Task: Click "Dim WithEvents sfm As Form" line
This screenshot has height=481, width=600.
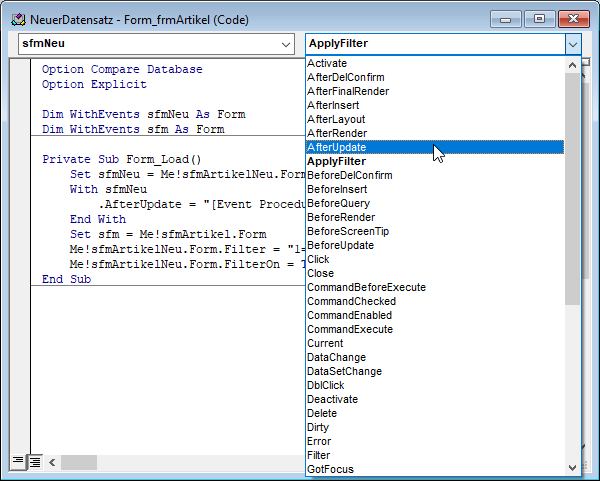Action: (133, 129)
